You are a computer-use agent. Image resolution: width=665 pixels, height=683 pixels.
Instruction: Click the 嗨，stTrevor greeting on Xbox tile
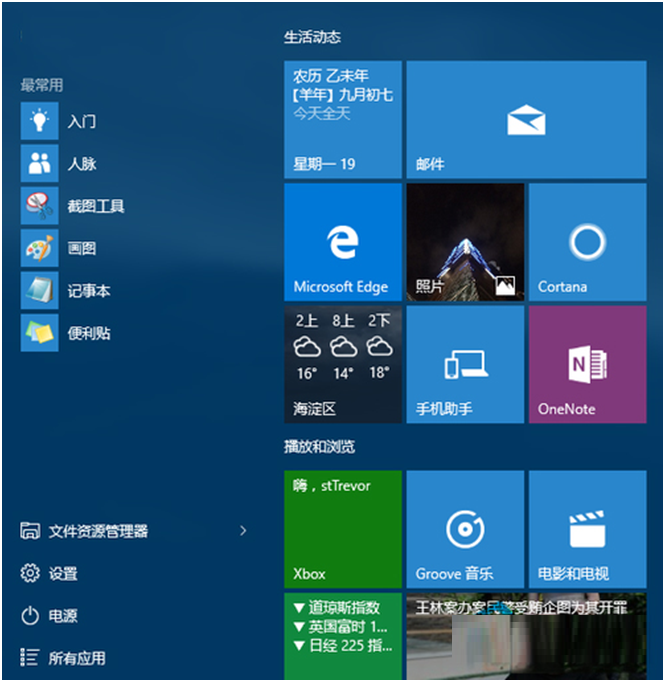[331, 486]
